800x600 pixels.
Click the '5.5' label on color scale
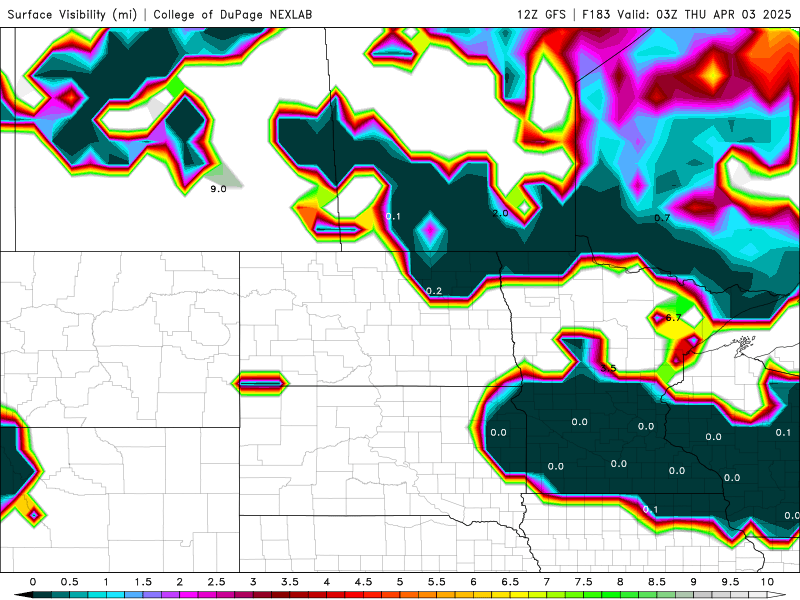click(437, 582)
